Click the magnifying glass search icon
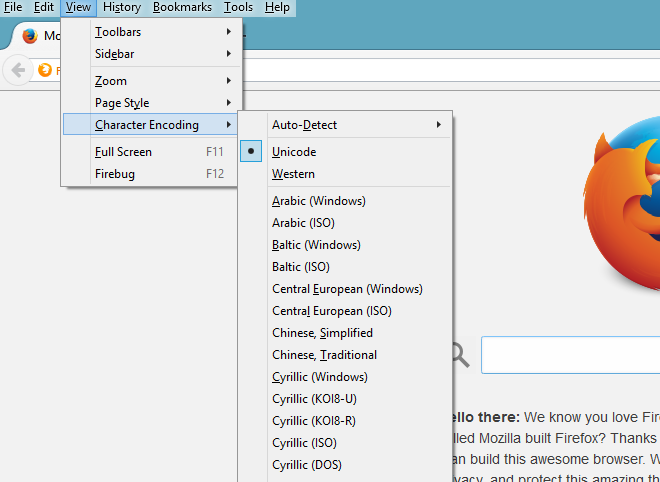 point(460,354)
